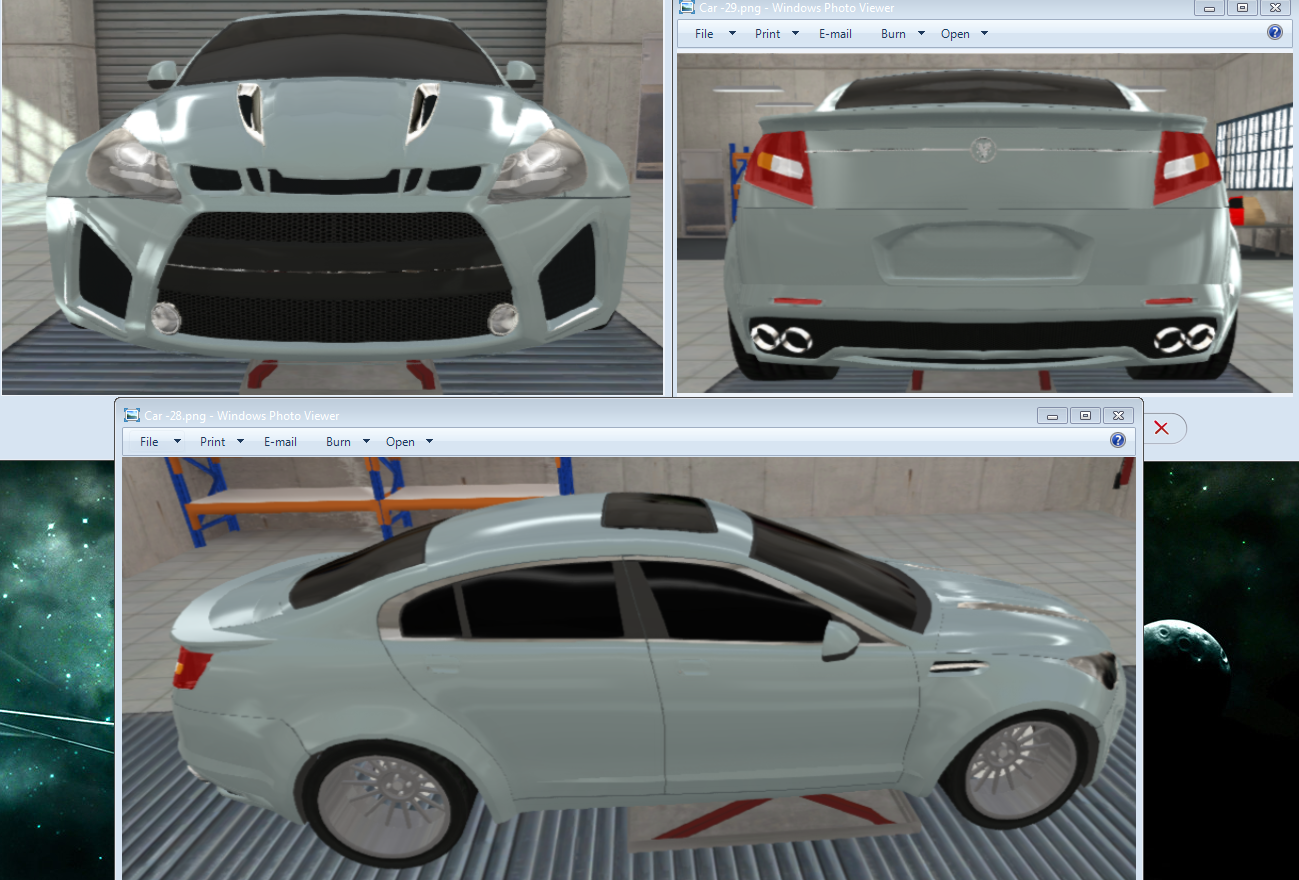The height and width of the screenshot is (880, 1299).
Task: Click the Car -29.png window title text
Action: (795, 7)
